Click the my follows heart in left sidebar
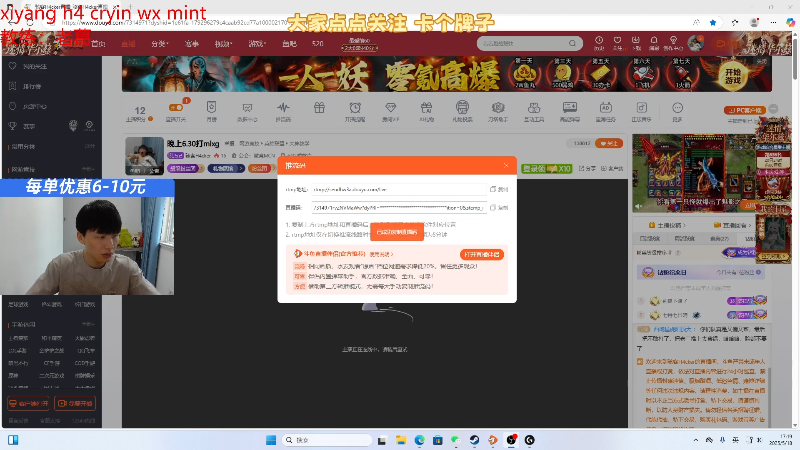Image resolution: width=800 pixels, height=450 pixels. 13,66
